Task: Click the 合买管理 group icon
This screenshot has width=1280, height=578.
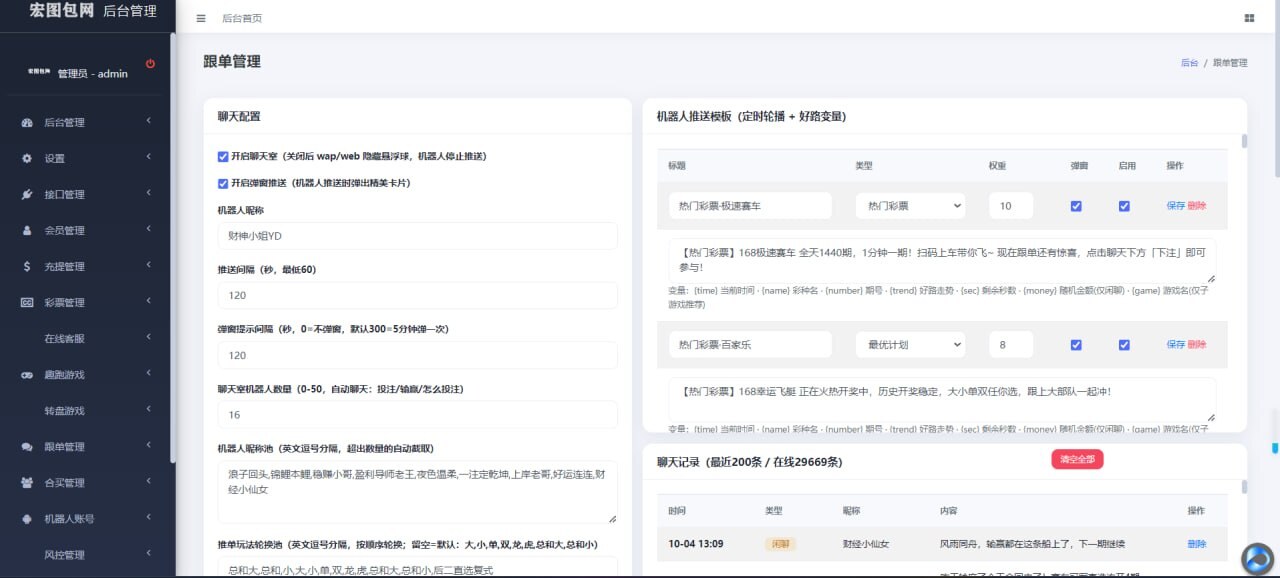Action: [x=27, y=482]
